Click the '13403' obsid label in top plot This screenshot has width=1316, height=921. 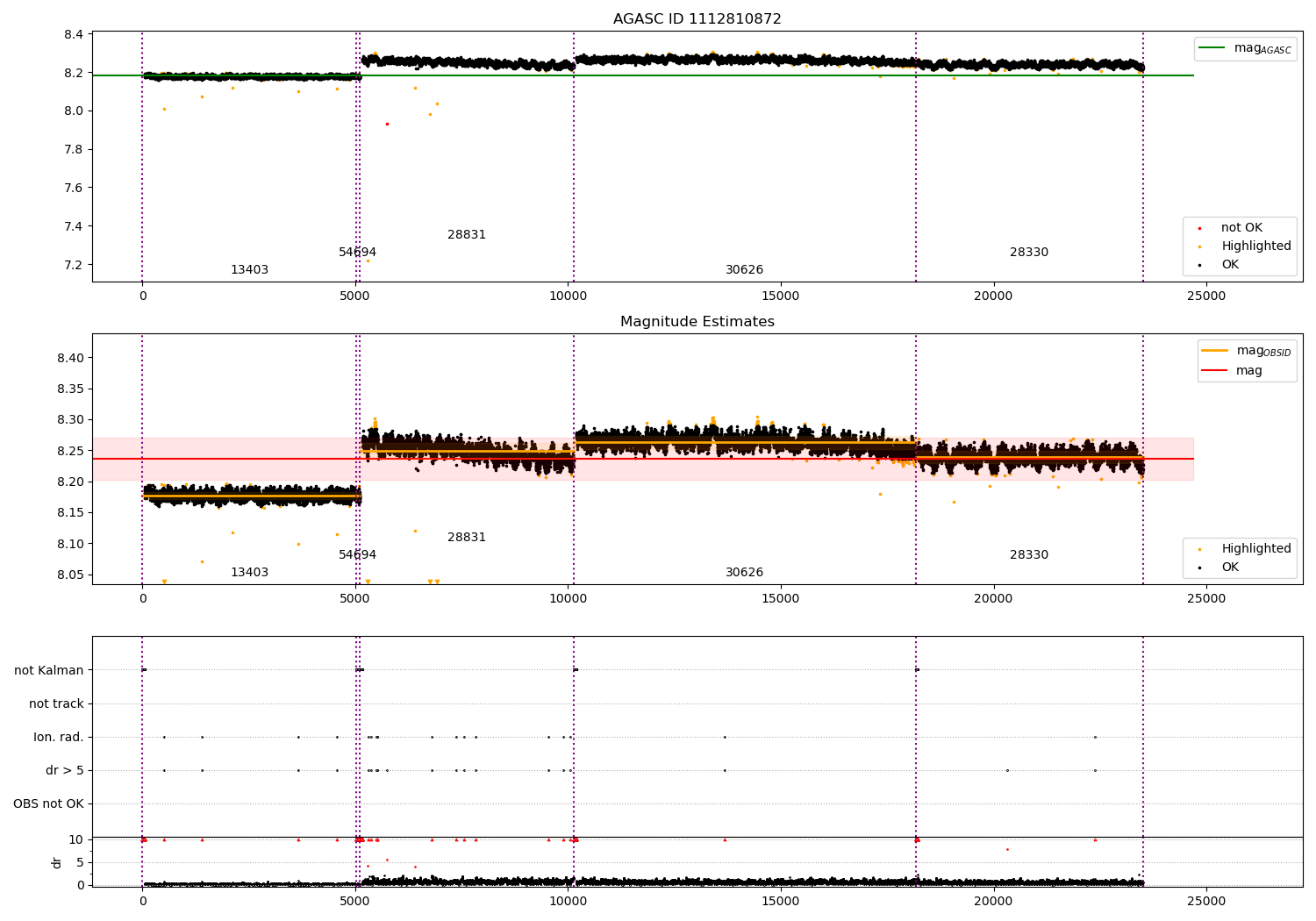[249, 270]
